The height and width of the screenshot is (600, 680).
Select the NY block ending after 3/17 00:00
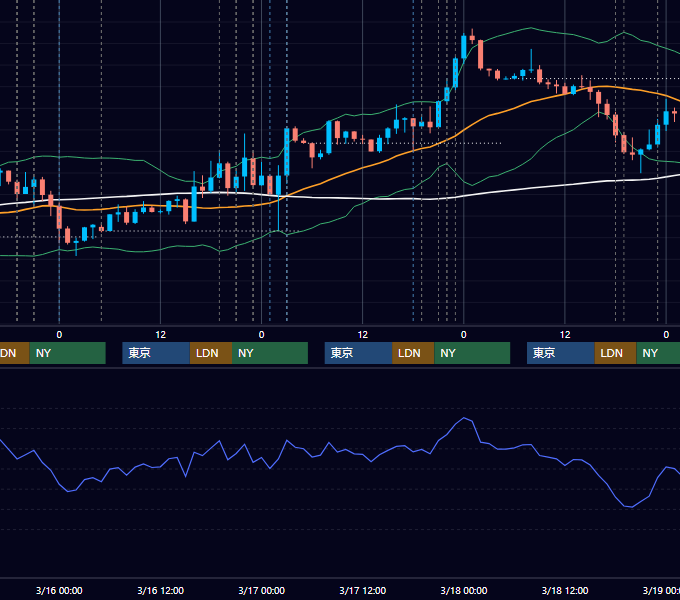[x=270, y=353]
